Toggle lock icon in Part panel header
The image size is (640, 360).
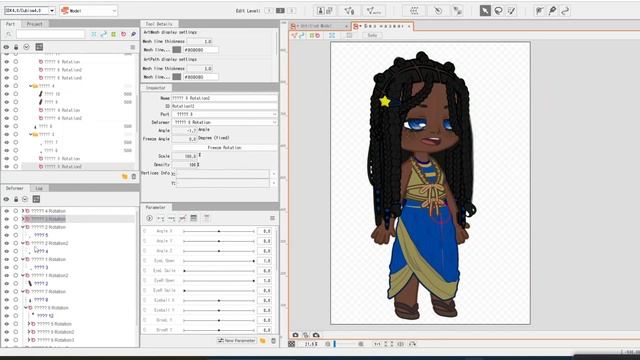coord(16,47)
